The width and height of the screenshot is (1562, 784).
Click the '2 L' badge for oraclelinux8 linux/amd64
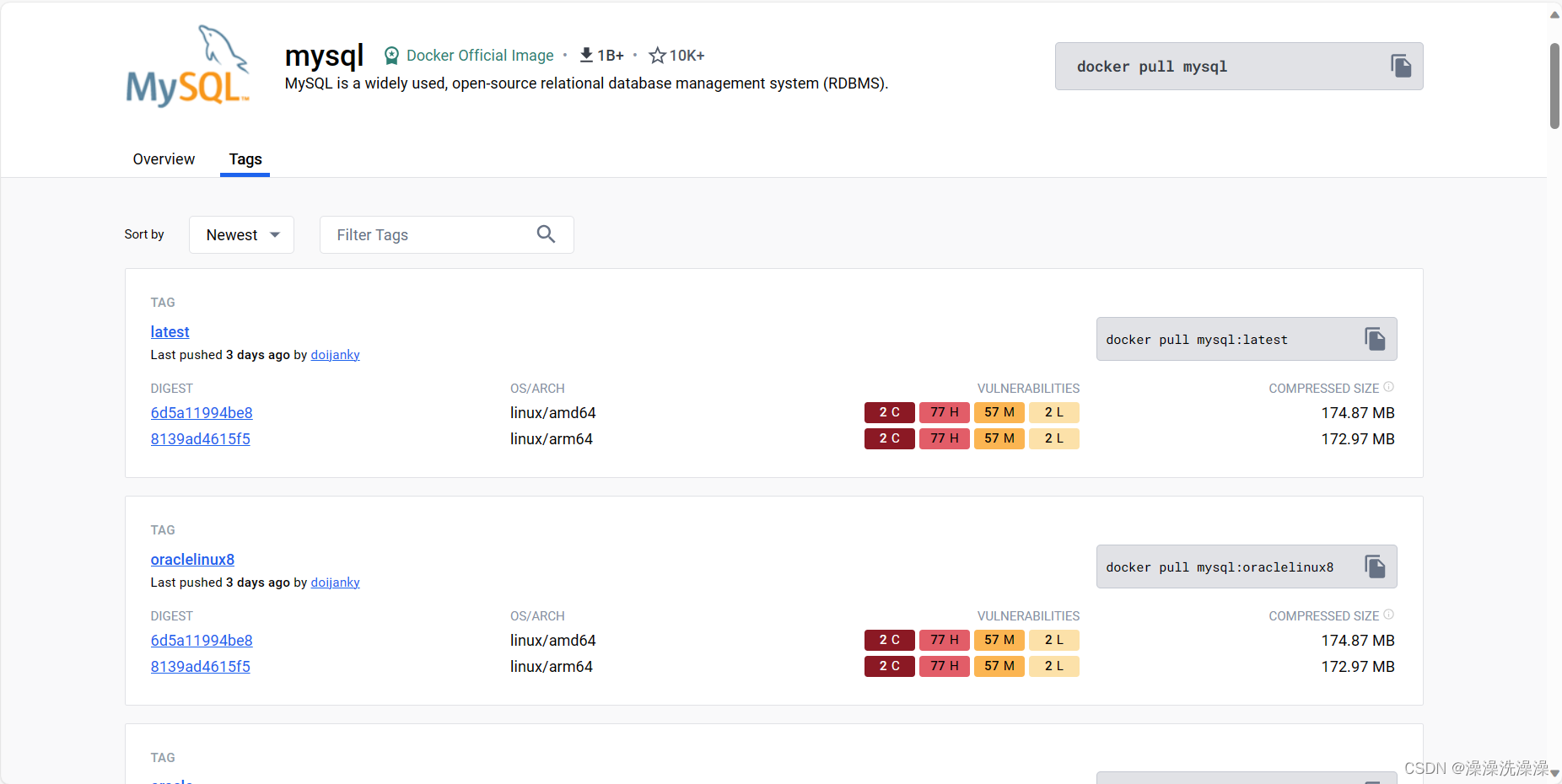[x=1054, y=640]
